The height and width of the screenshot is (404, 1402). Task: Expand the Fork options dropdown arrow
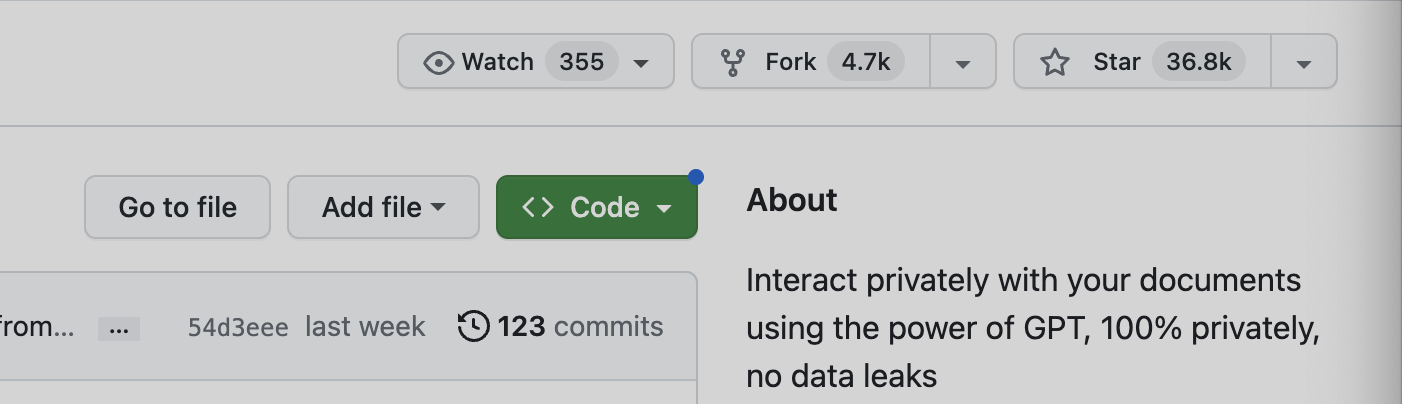[963, 63]
